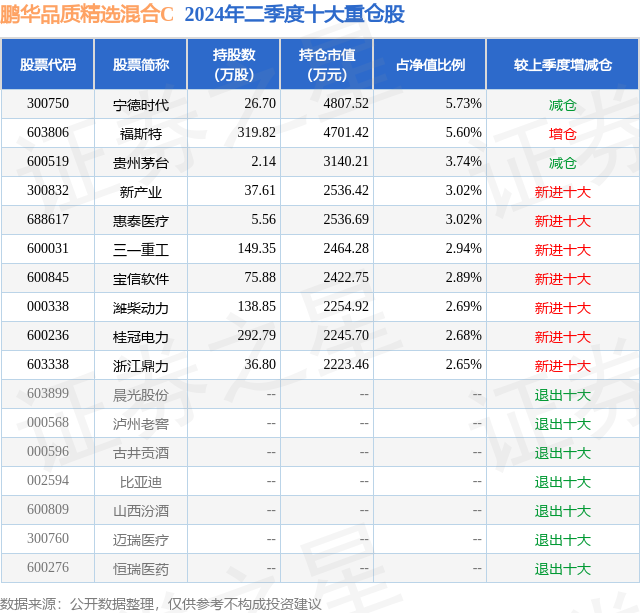Open the 泸州老窖 stock name
Screen dimensions: 640x613
click(141, 424)
